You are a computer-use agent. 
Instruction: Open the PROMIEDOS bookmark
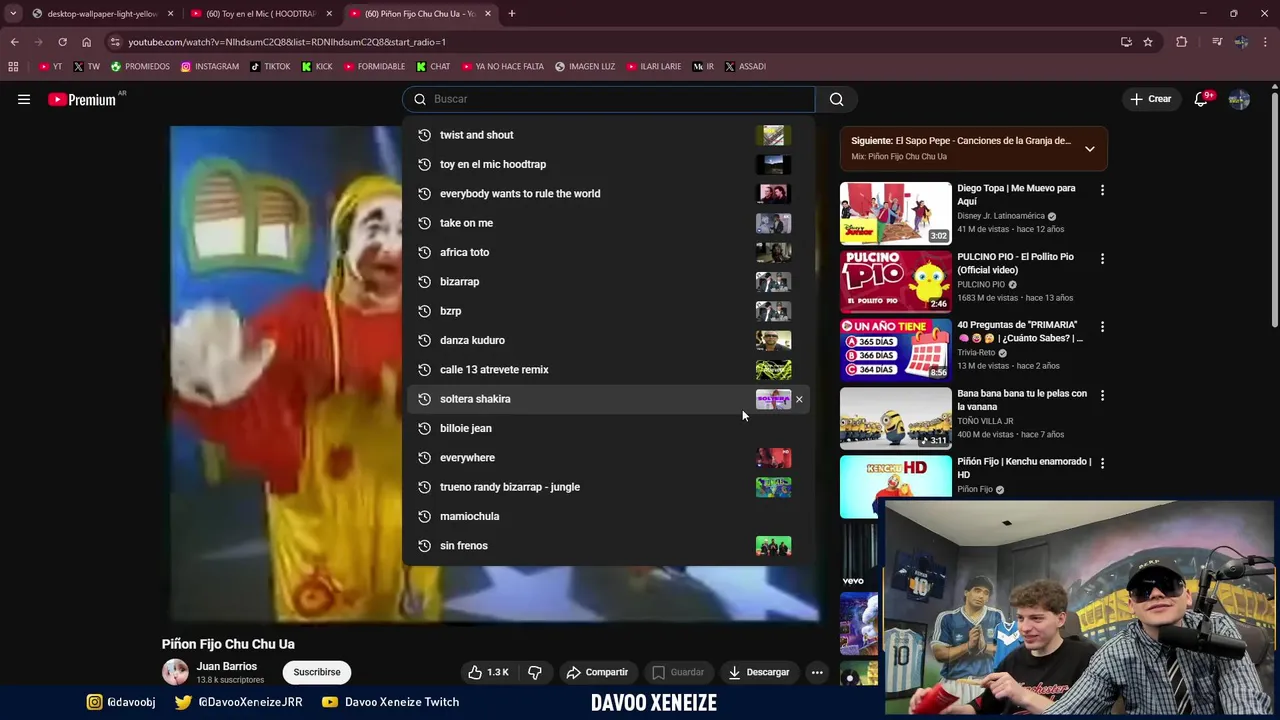pos(140,66)
